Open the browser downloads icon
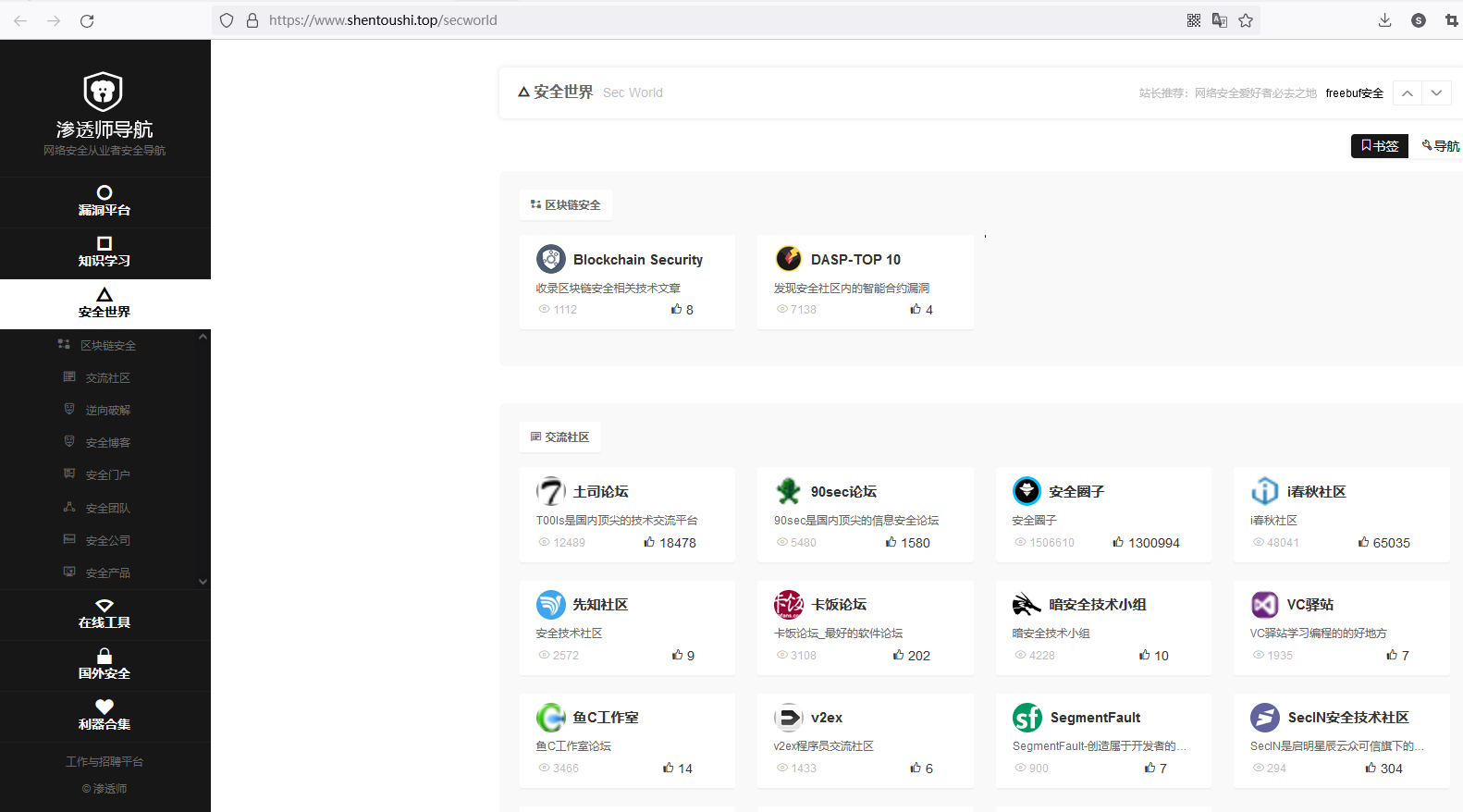 tap(1384, 20)
